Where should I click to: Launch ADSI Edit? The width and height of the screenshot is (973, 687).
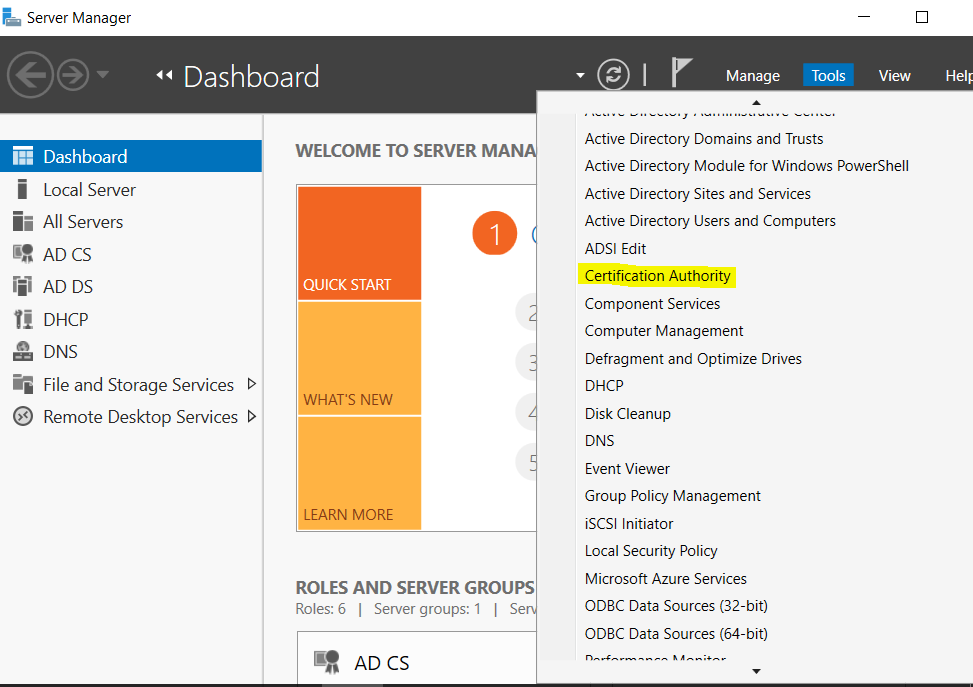tap(615, 249)
